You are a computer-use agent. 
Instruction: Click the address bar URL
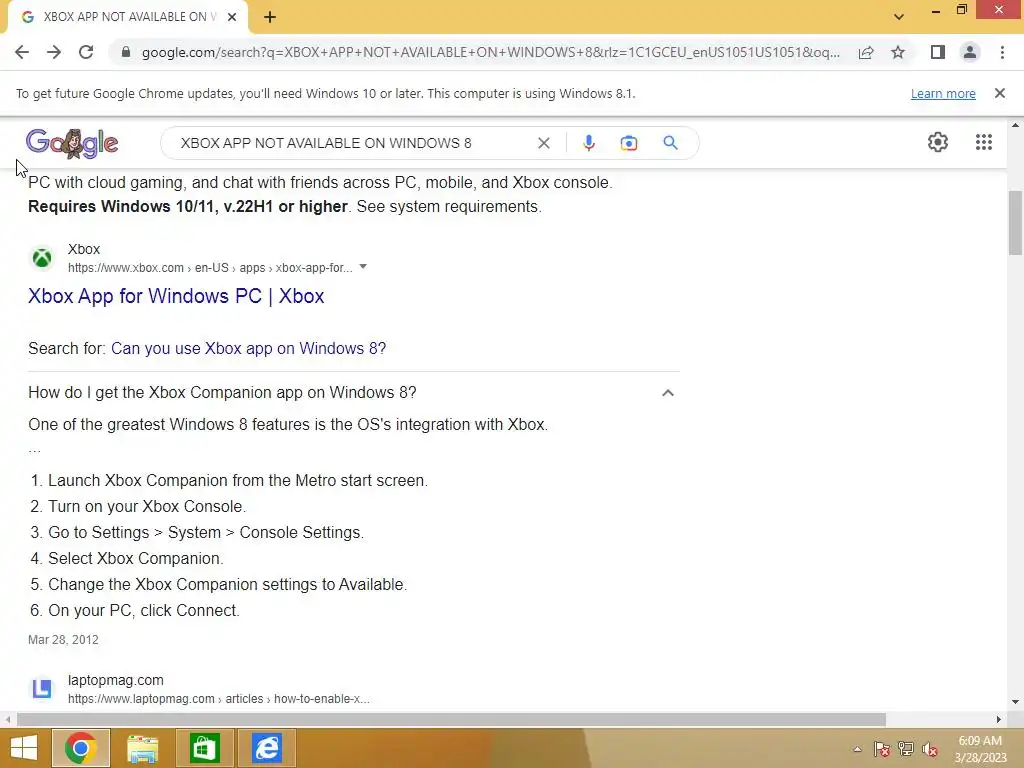490,52
